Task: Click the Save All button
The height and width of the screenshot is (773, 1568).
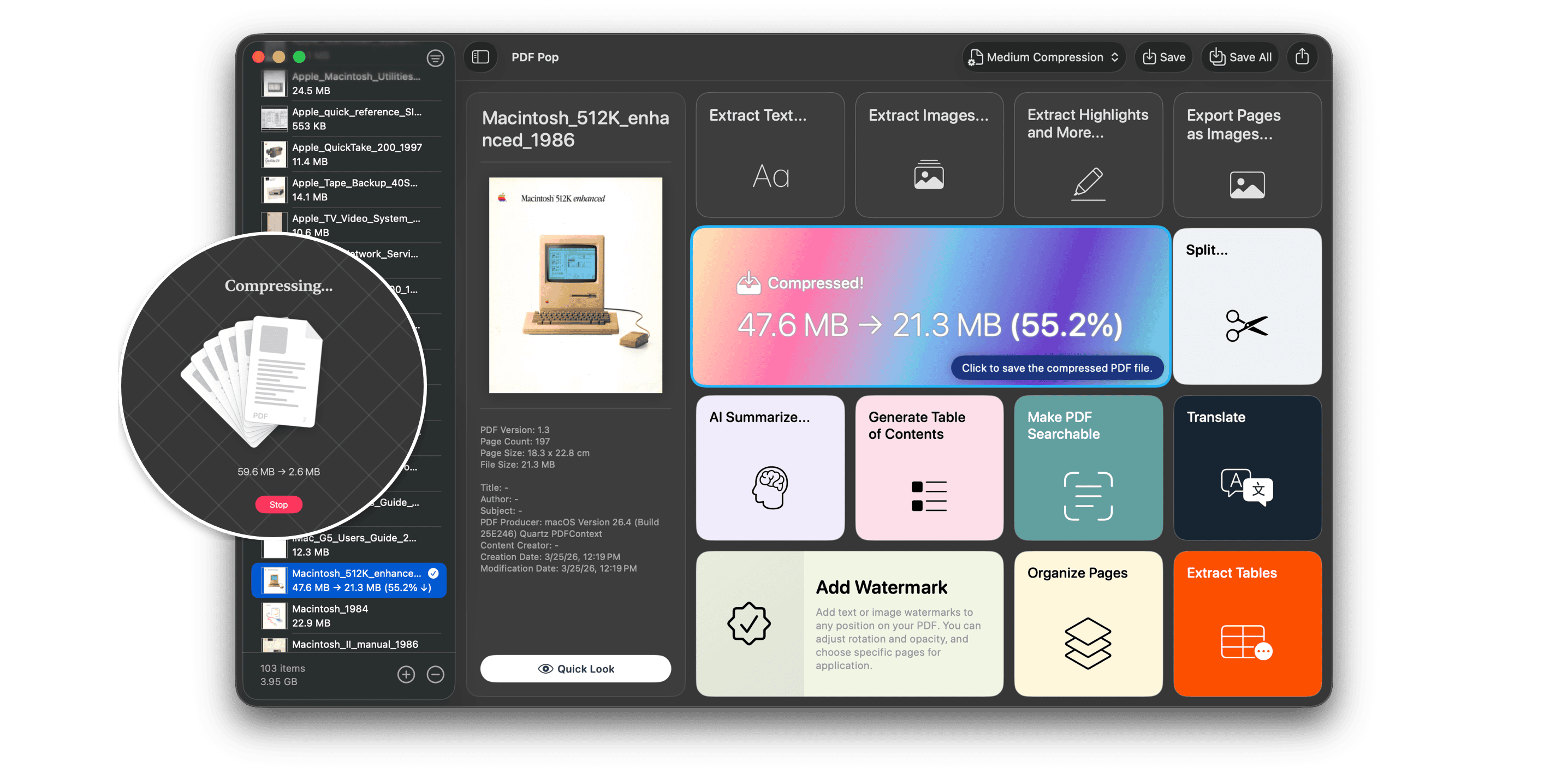Action: (x=1239, y=57)
